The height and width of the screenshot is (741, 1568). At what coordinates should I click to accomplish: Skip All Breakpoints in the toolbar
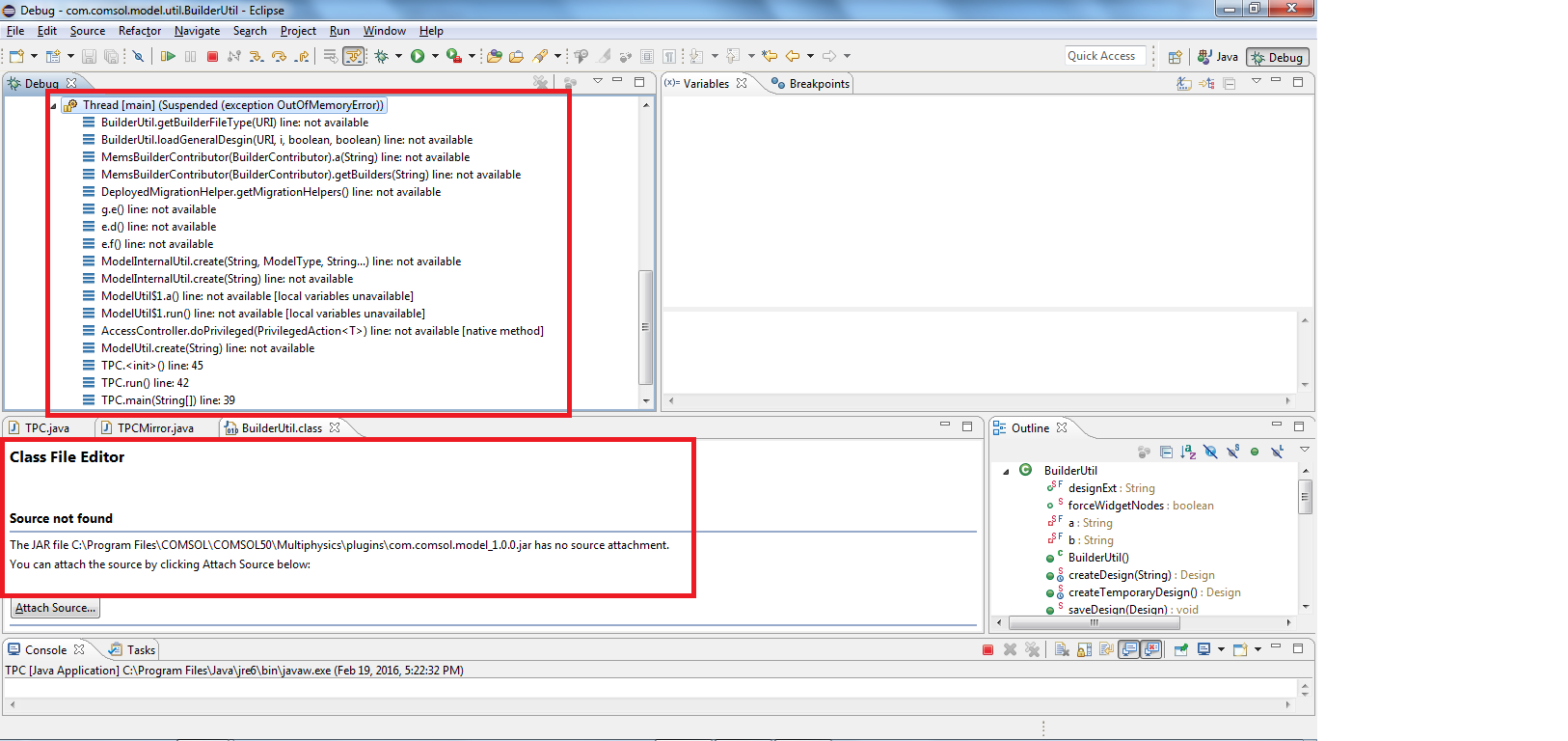pyautogui.click(x=138, y=56)
